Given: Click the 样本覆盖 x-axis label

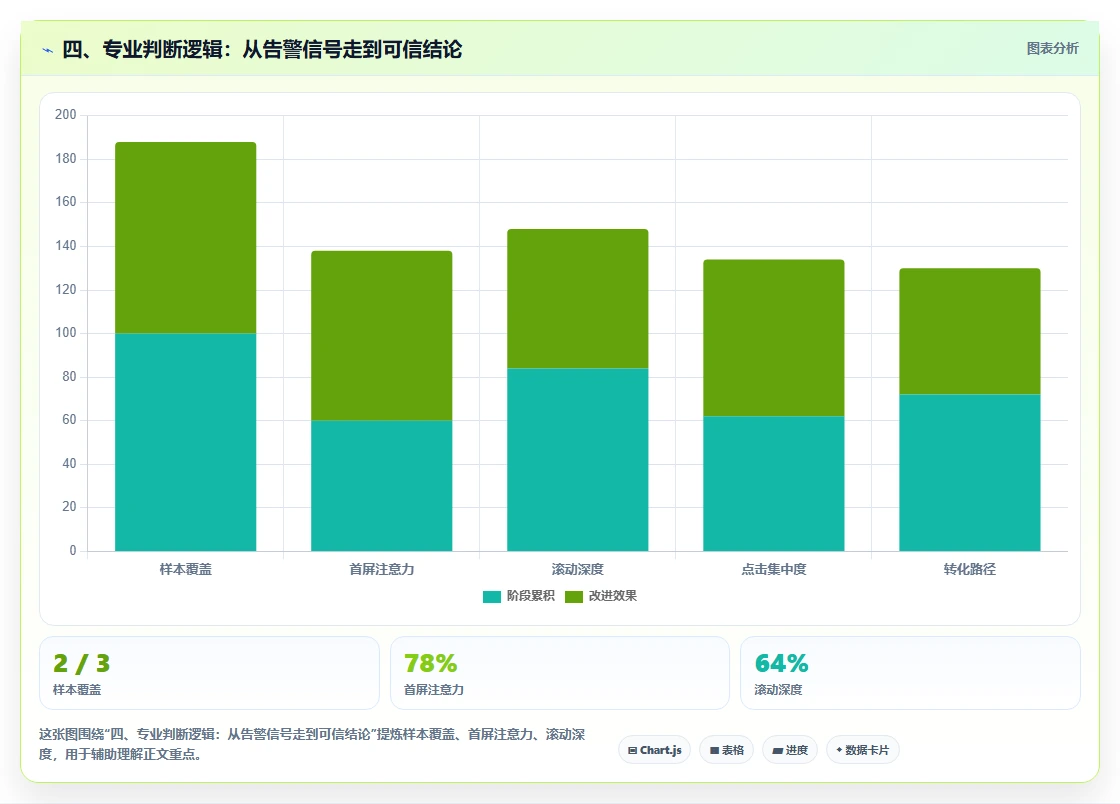Looking at the screenshot, I should [x=186, y=569].
